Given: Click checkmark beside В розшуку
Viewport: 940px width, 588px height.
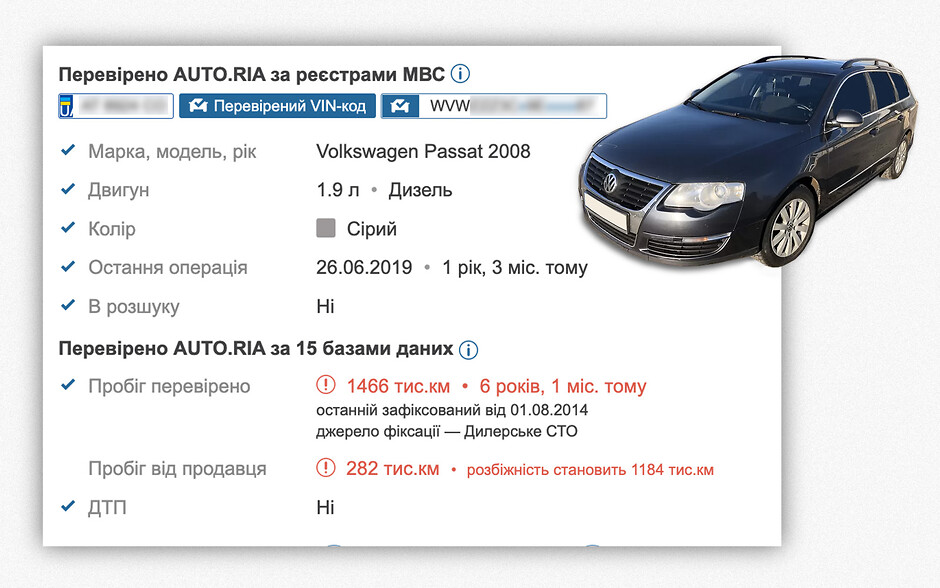Looking at the screenshot, I should [68, 306].
